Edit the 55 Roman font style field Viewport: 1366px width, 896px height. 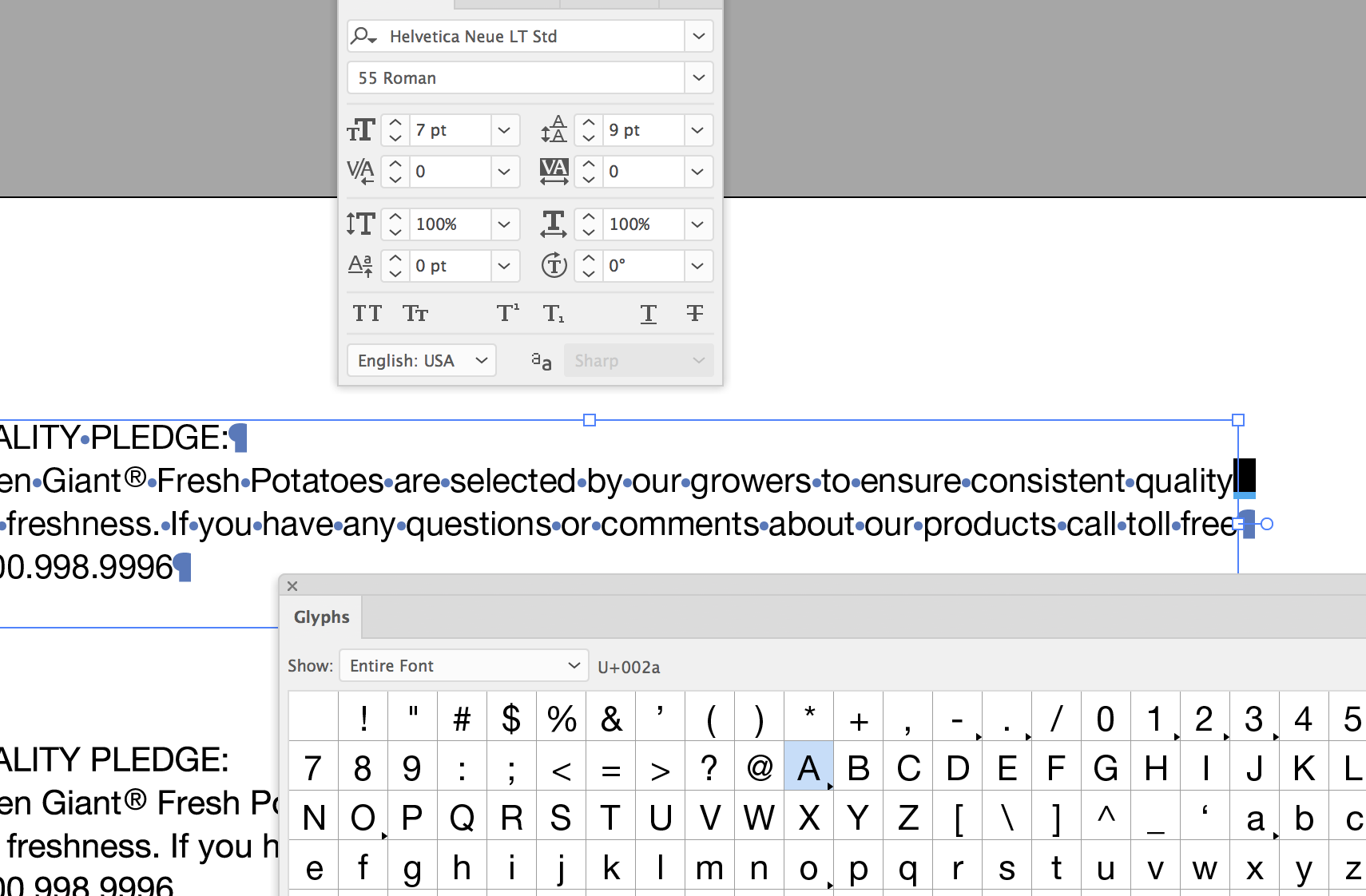click(x=515, y=77)
